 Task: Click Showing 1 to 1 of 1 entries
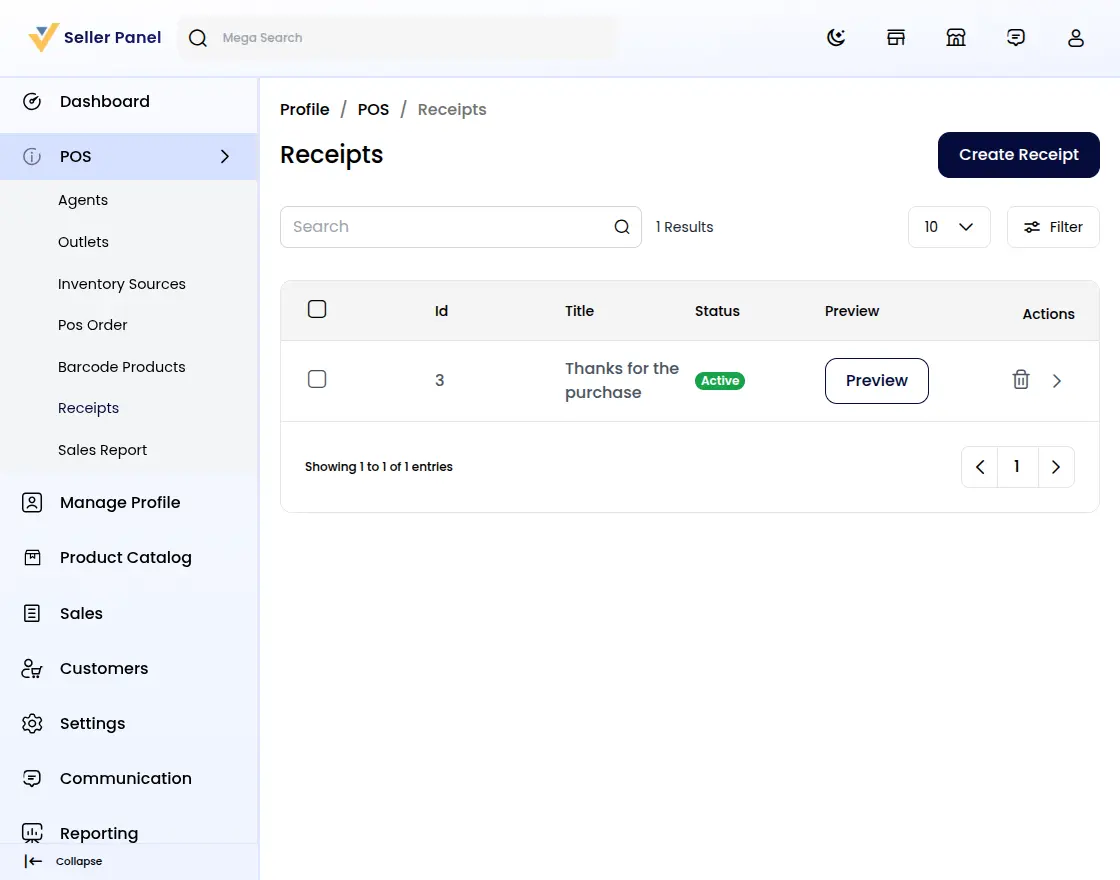point(379,467)
